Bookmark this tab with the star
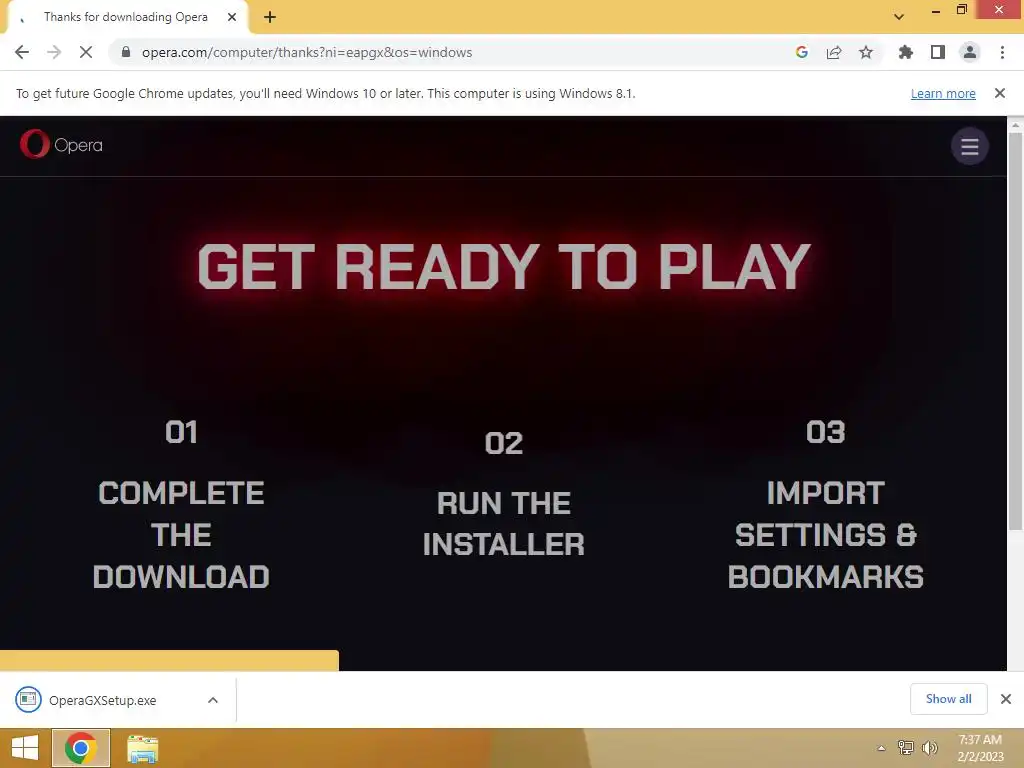 pyautogui.click(x=866, y=52)
